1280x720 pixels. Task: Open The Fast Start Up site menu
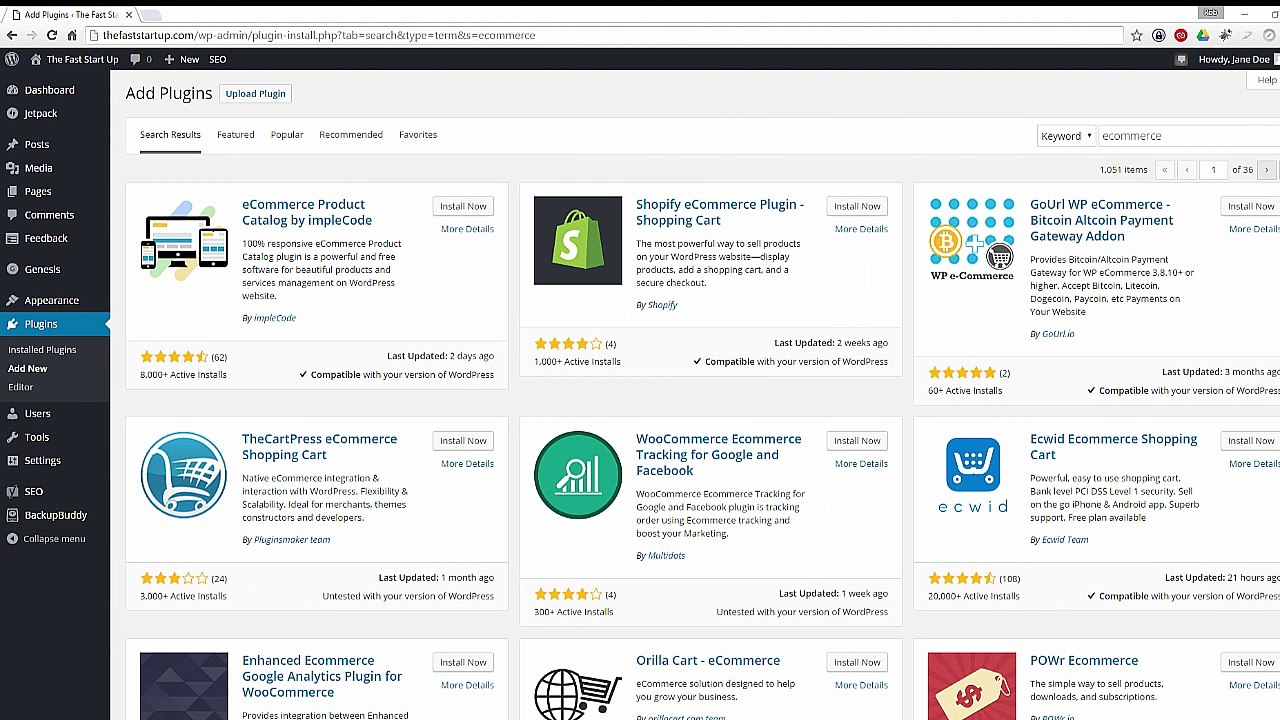click(x=74, y=59)
